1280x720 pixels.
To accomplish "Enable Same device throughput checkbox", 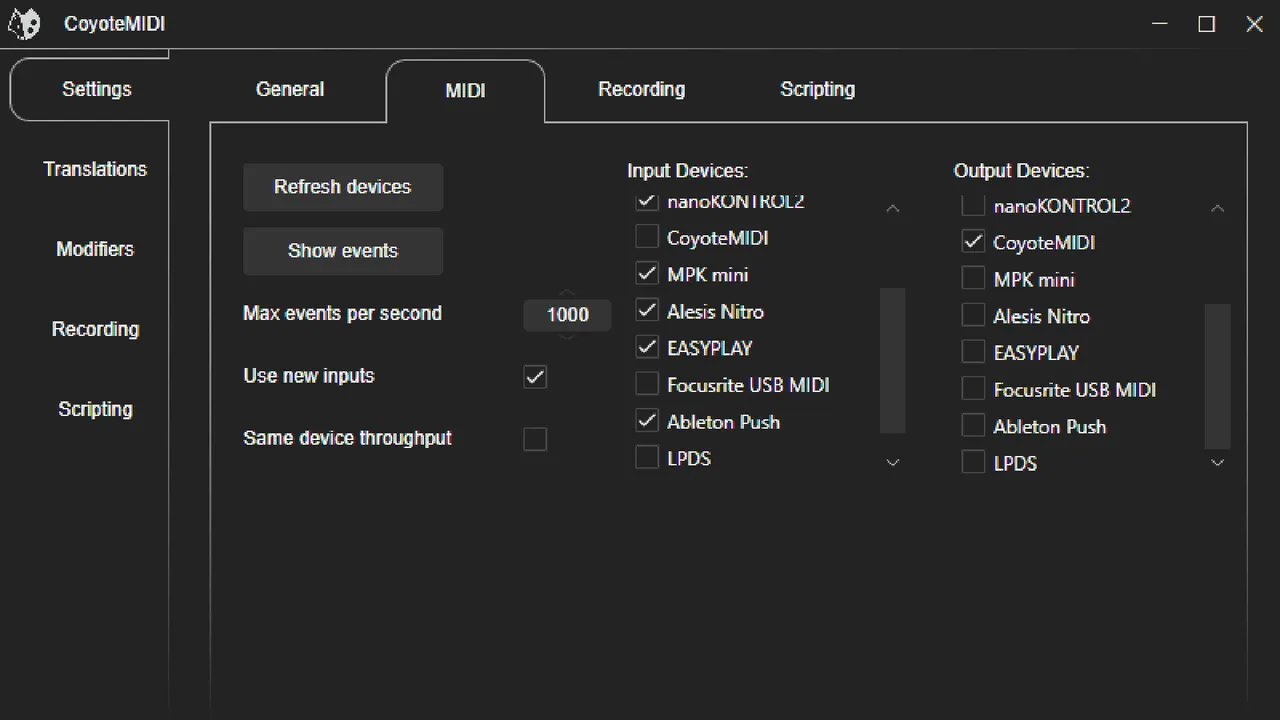I will [535, 439].
